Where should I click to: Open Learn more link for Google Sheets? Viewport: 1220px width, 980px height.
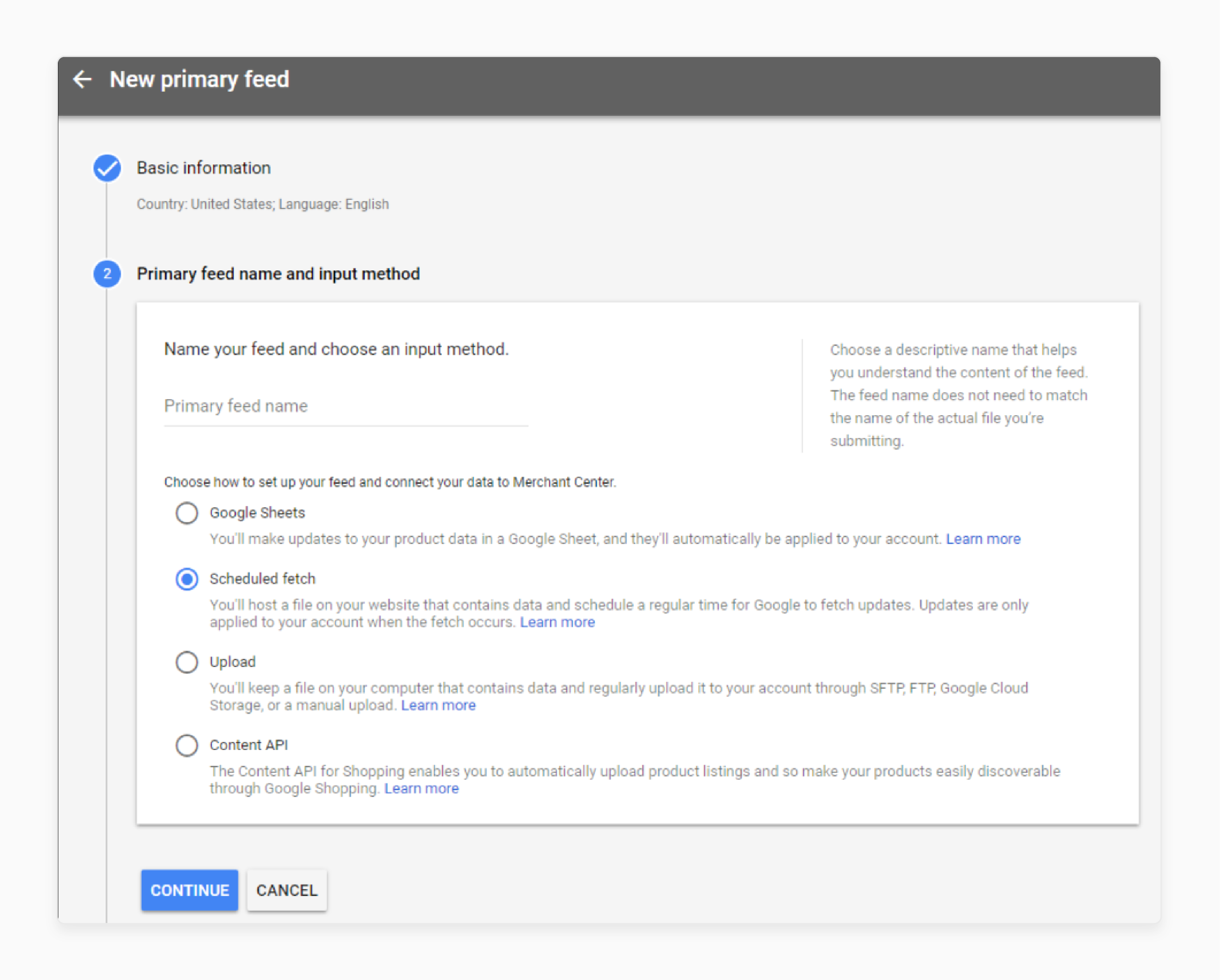(983, 539)
